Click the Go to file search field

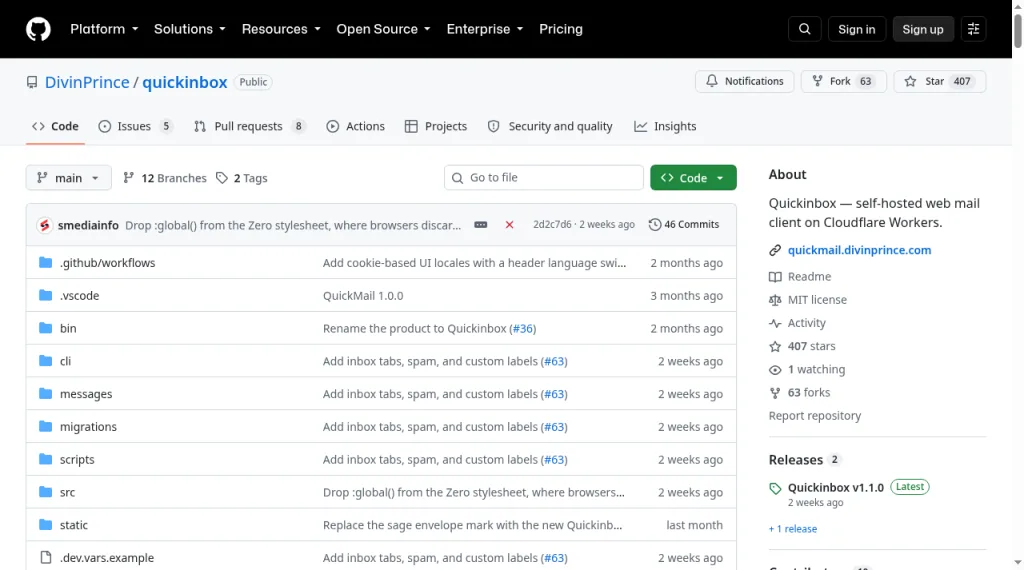pos(543,178)
